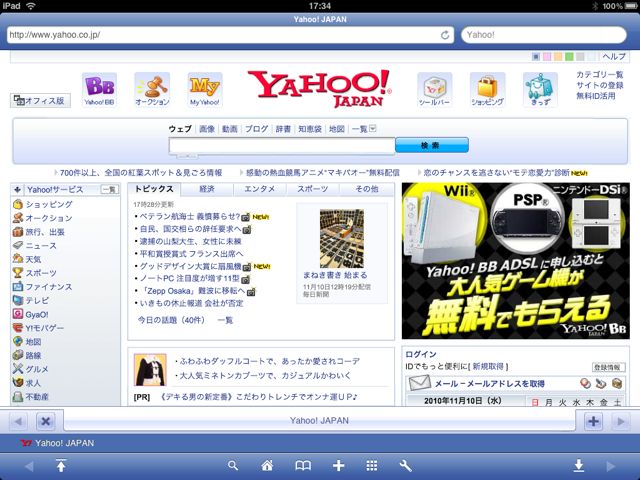
Task: Click the blue 検索 search button
Action: tap(431, 145)
